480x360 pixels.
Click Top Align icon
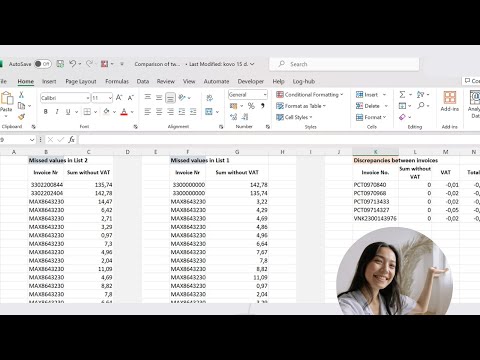pyautogui.click(x=148, y=97)
